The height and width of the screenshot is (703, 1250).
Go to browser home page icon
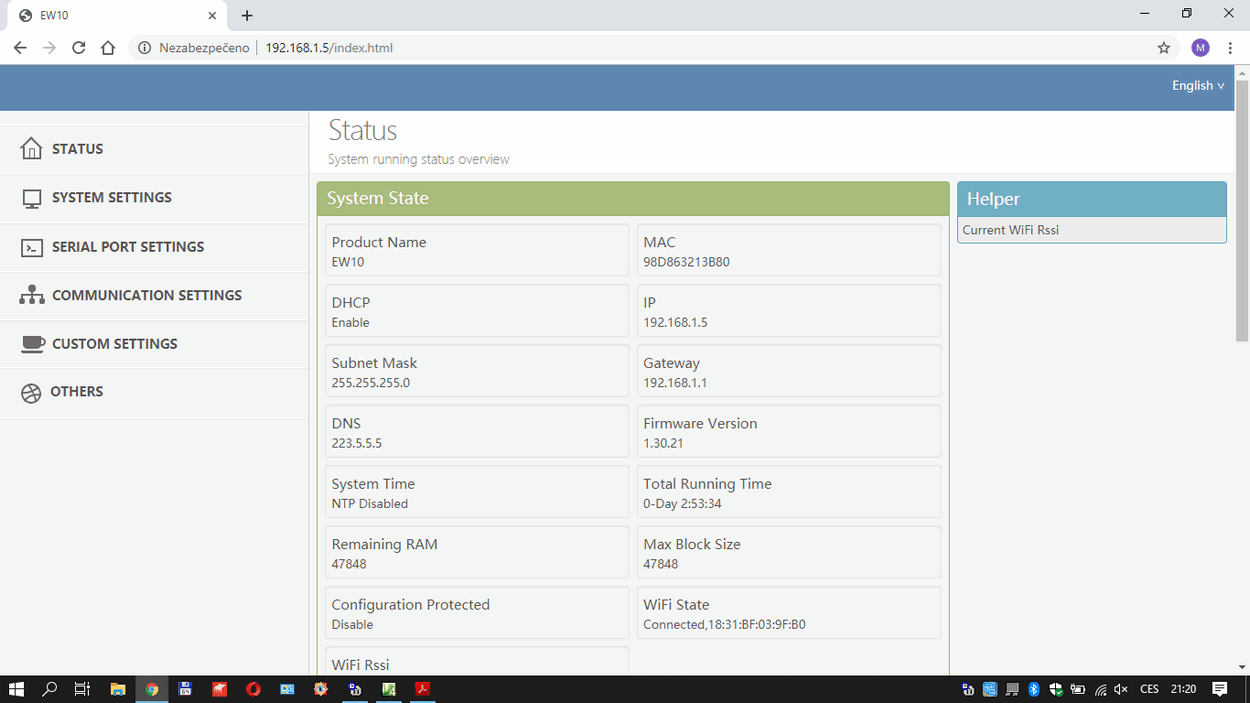click(108, 48)
